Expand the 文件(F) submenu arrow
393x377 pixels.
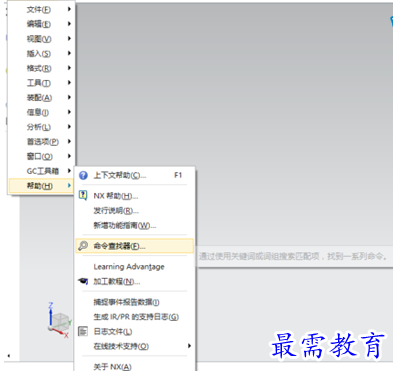pyautogui.click(x=69, y=9)
